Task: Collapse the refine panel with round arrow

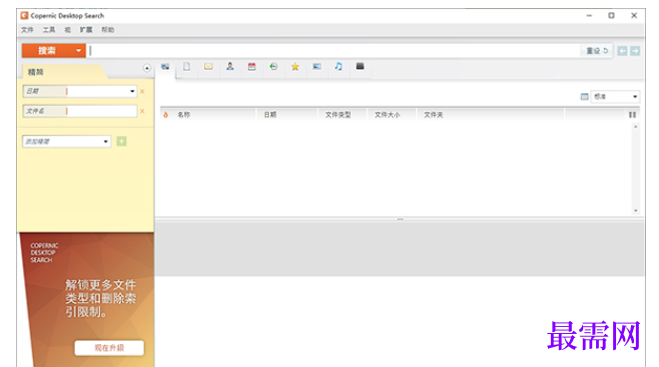Action: pyautogui.click(x=147, y=68)
